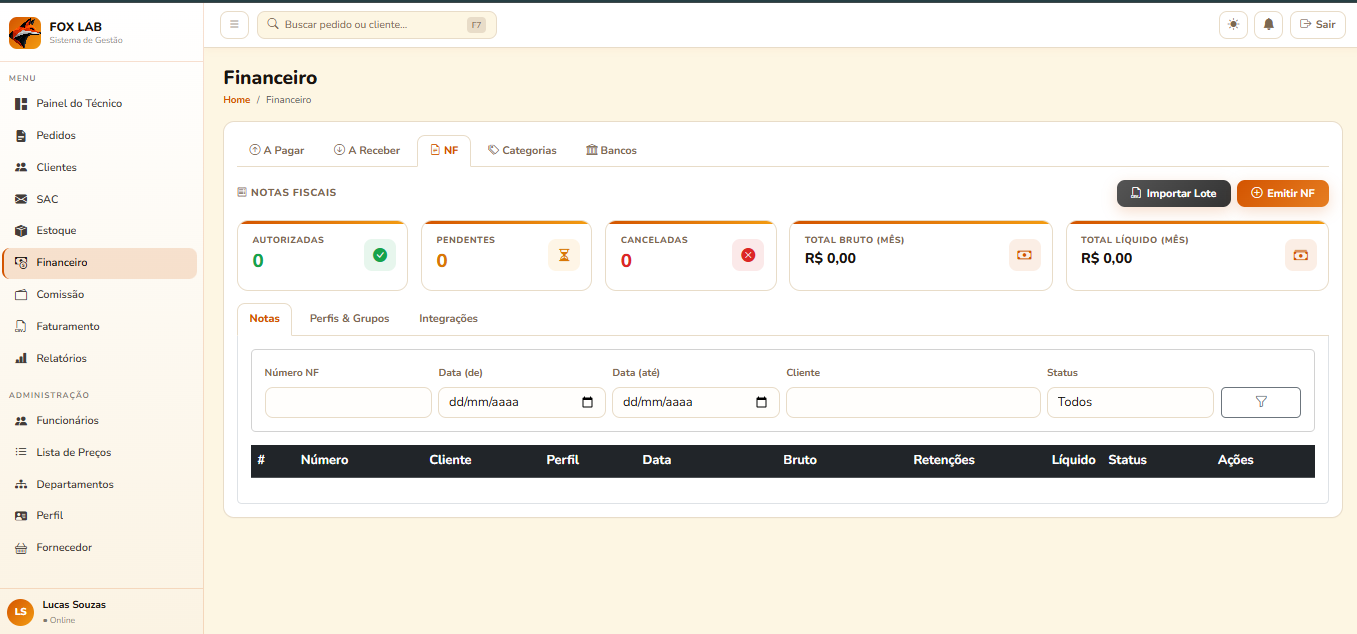Toggle the sidebar hamburger menu button

[234, 25]
